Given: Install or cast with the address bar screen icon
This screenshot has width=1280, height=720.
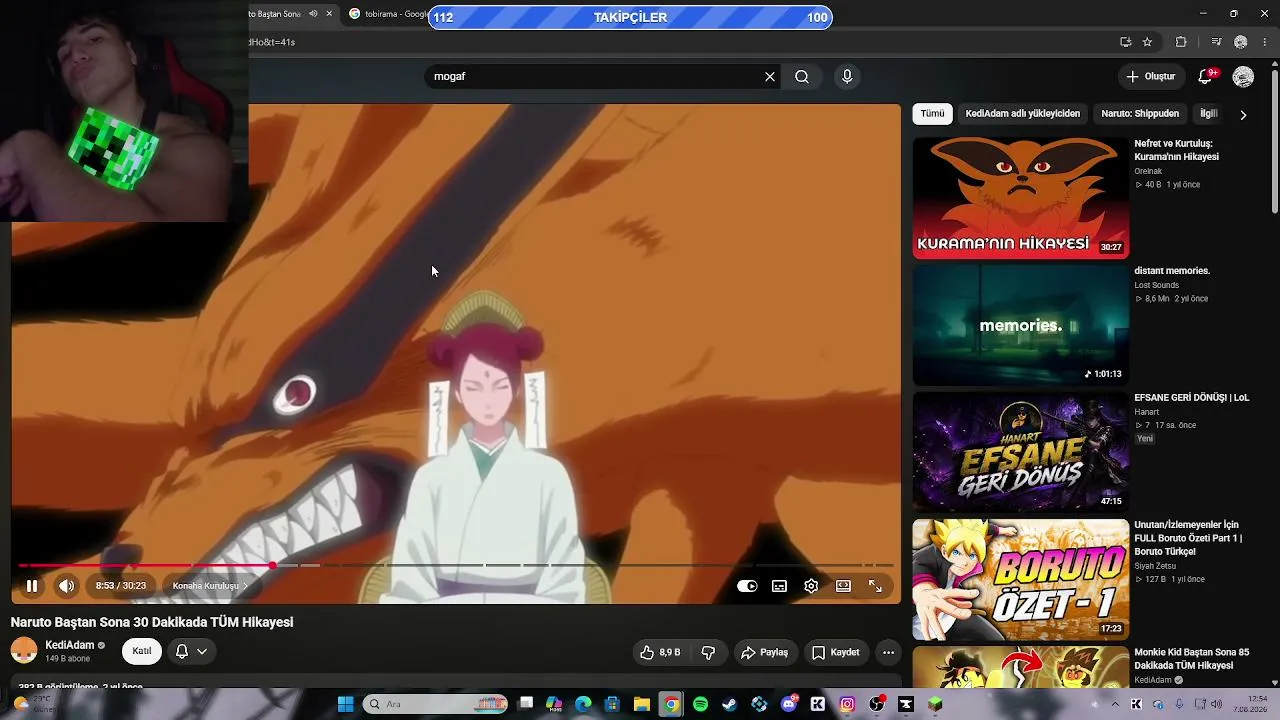Looking at the screenshot, I should click(x=1125, y=42).
